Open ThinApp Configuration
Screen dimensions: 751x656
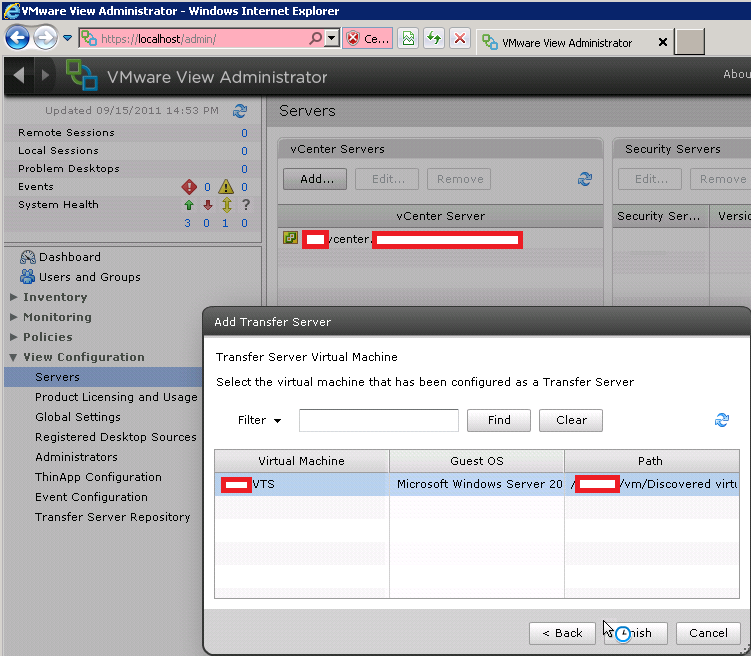pyautogui.click(x=98, y=477)
